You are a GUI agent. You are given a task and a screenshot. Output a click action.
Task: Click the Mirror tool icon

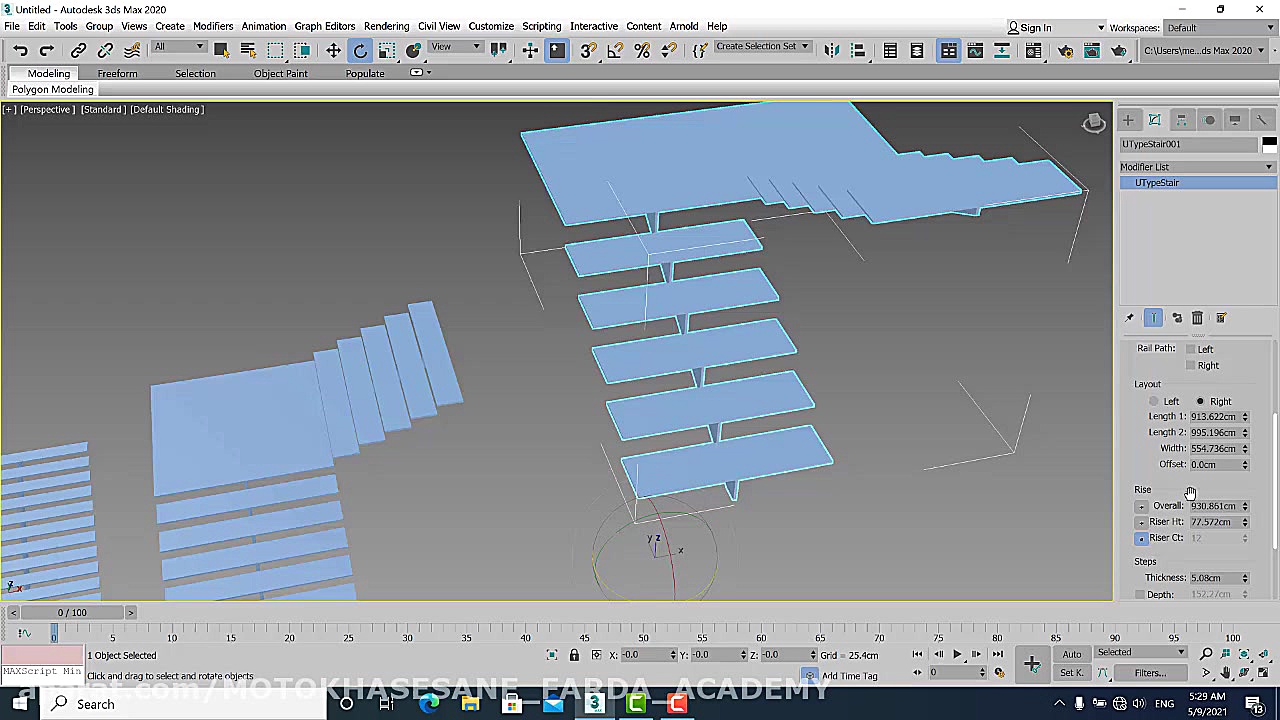coord(831,51)
